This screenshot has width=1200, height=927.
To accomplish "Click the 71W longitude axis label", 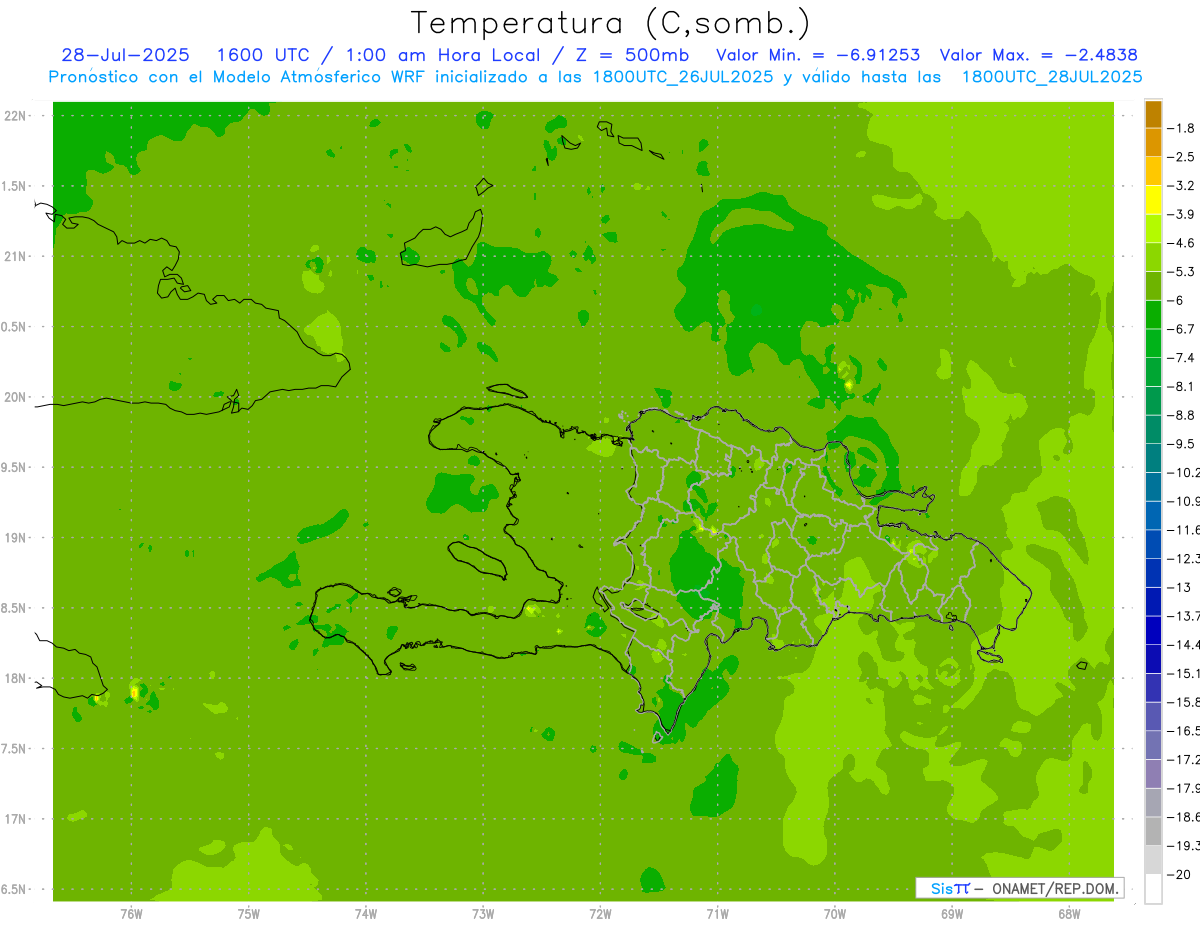I will click(x=717, y=913).
